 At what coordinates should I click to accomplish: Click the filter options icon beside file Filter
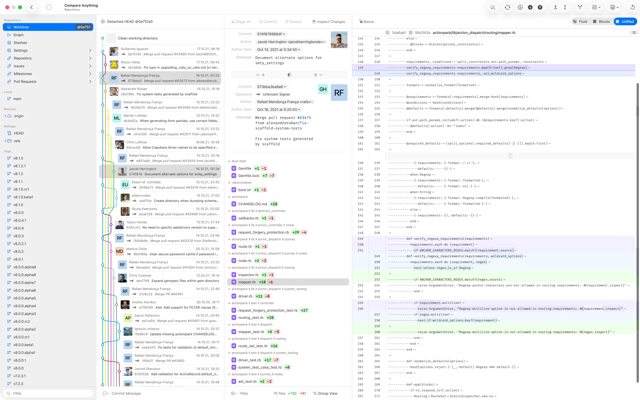pos(233,393)
